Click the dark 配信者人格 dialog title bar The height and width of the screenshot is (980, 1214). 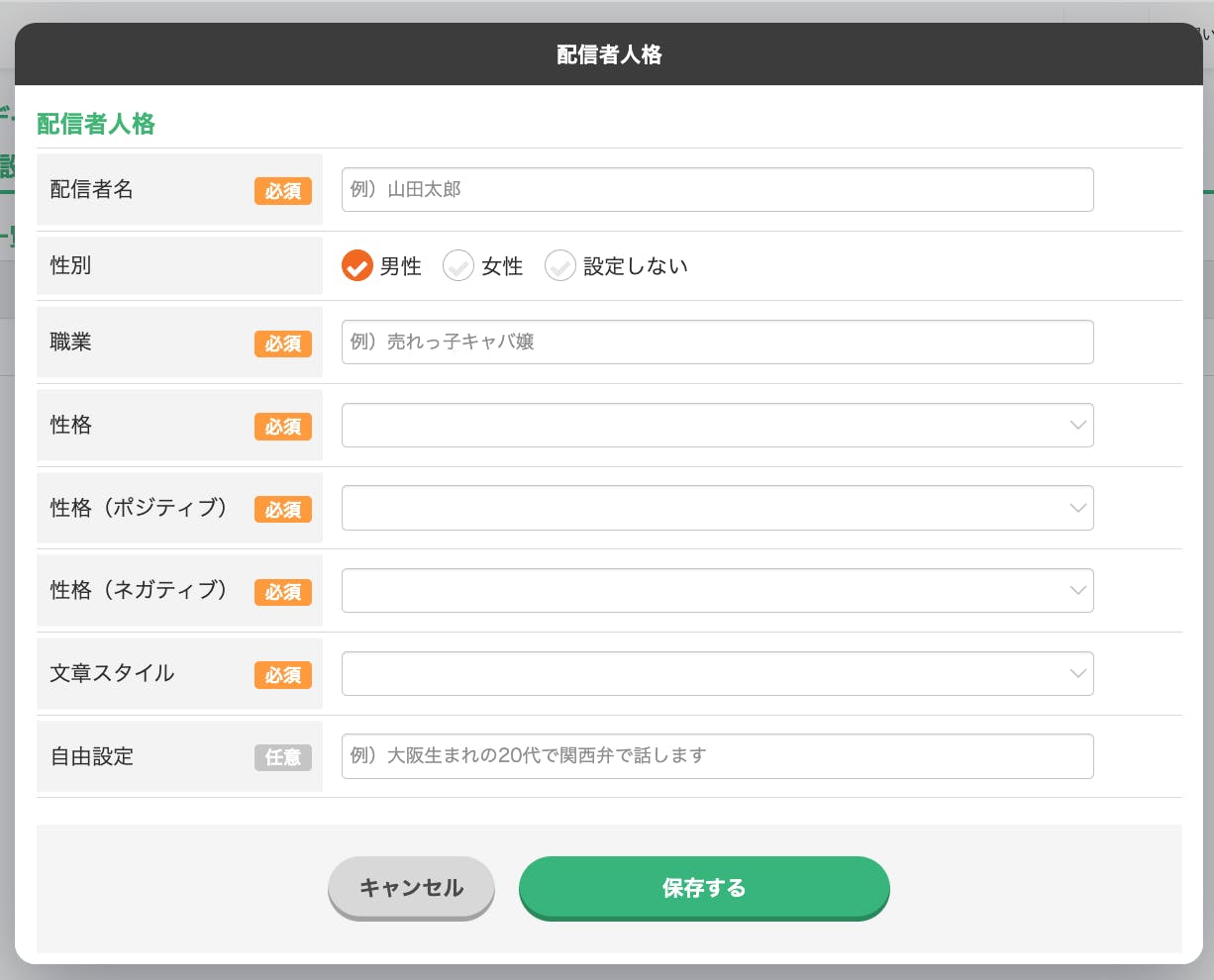click(x=608, y=54)
